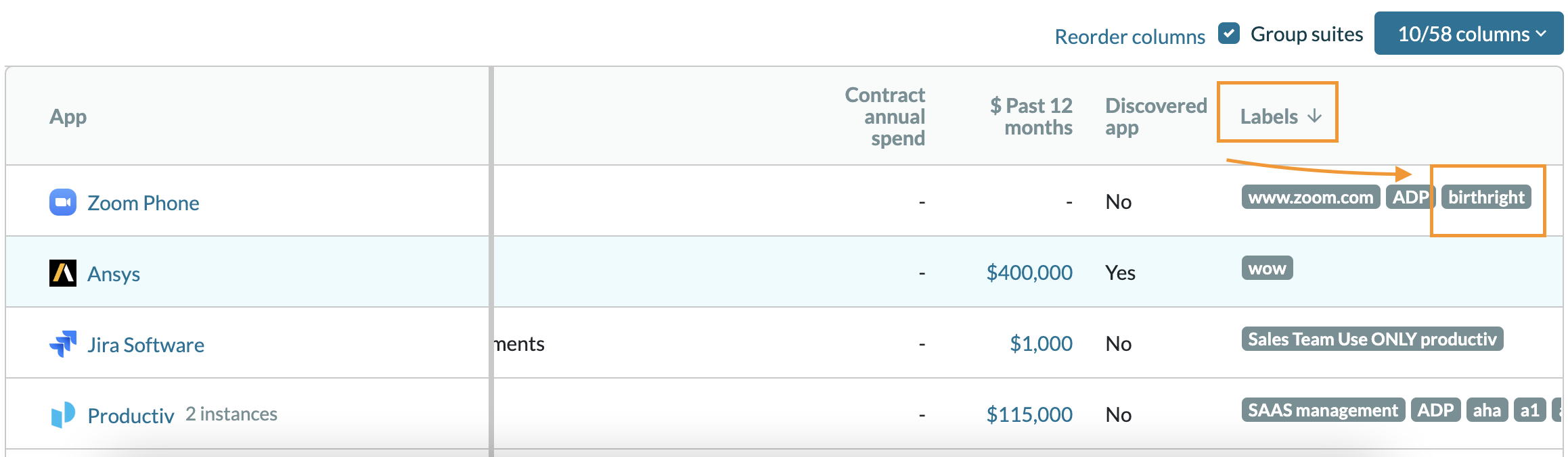Click Productiv $115,000 spend amount
Viewport: 1568px width, 457px height.
[x=1029, y=414]
